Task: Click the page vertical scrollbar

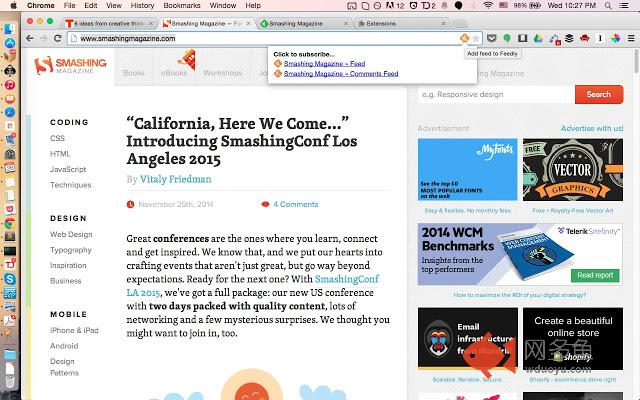Action: pos(636,61)
